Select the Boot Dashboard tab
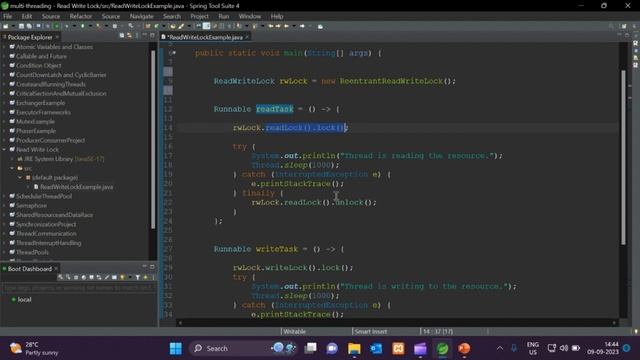 pos(29,269)
